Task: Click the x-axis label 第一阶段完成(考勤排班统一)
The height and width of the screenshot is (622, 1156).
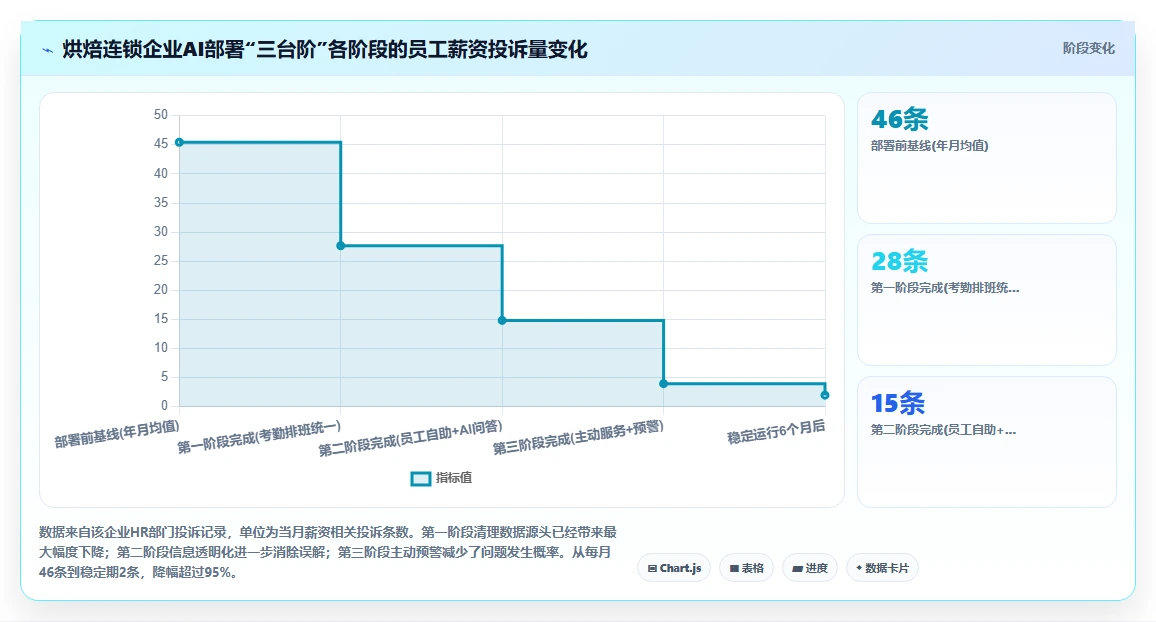Action: tap(259, 437)
